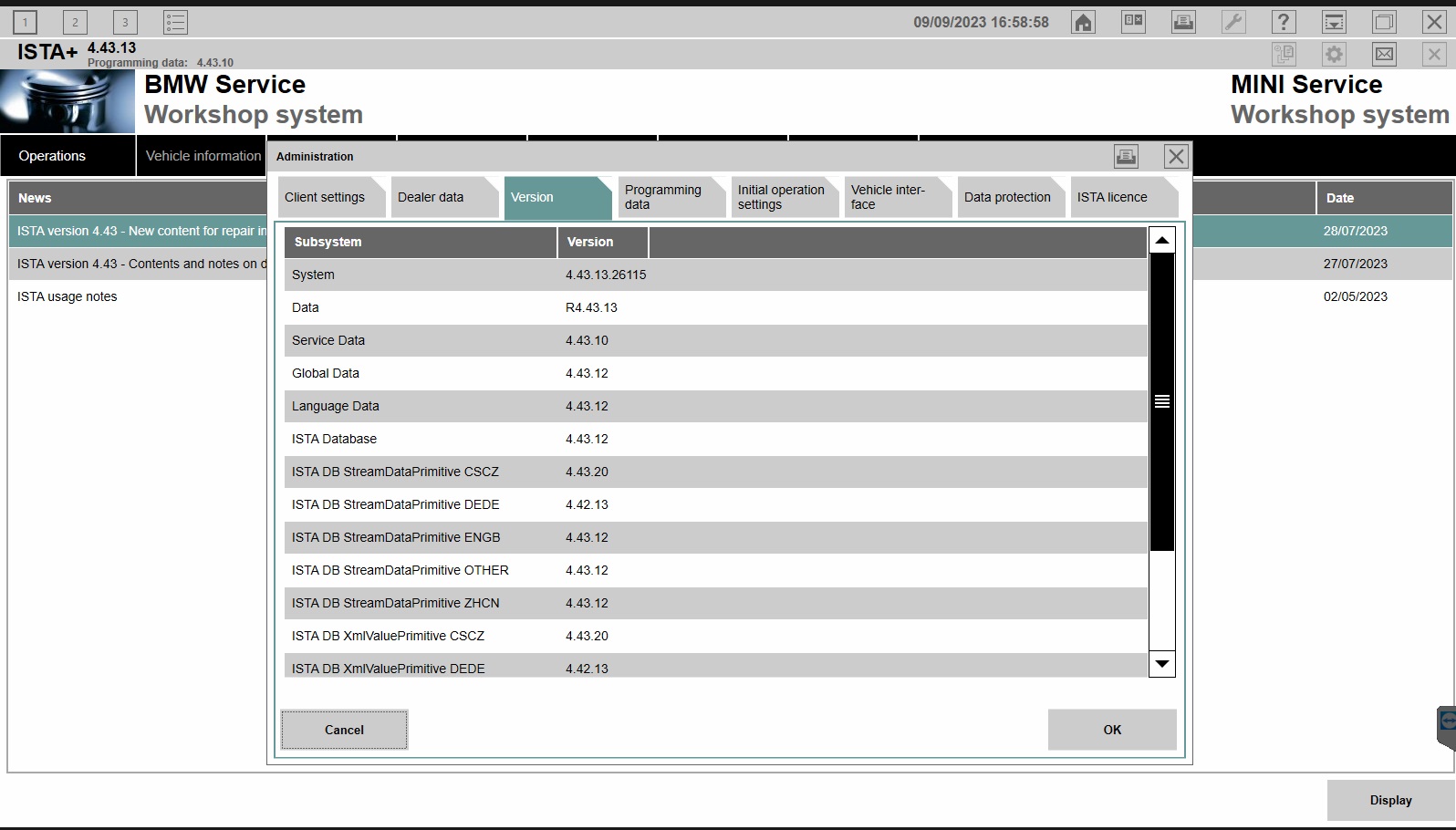This screenshot has height=830, width=1456.
Task: Click the Version column header
Action: pos(603,242)
